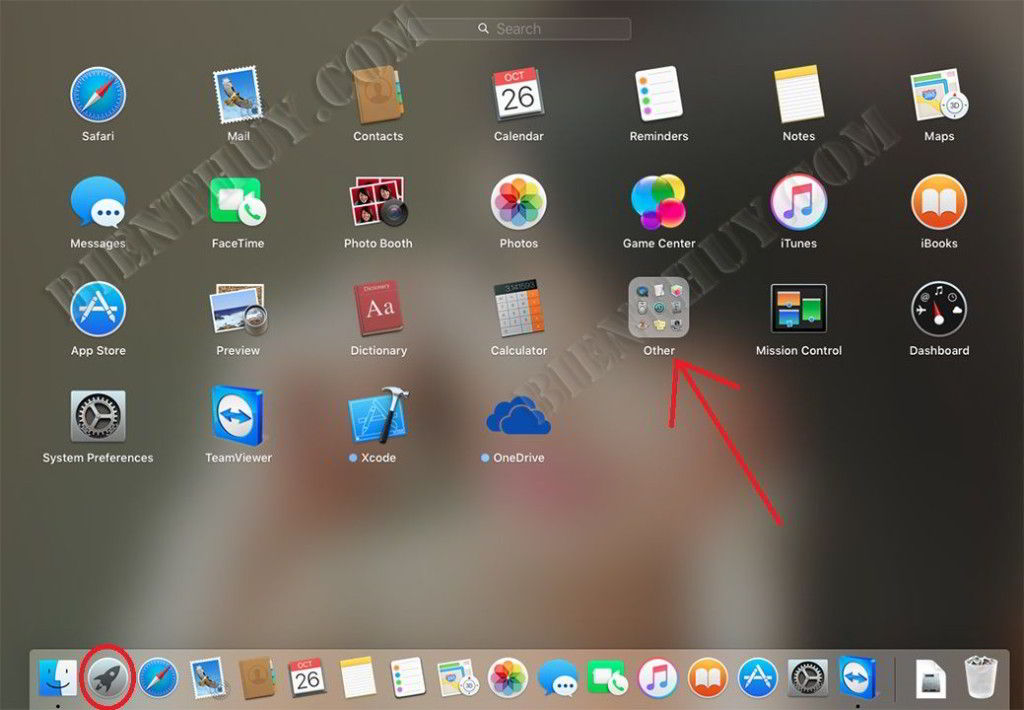Open the Trash in the Dock
1024x710 pixels.
(x=980, y=678)
